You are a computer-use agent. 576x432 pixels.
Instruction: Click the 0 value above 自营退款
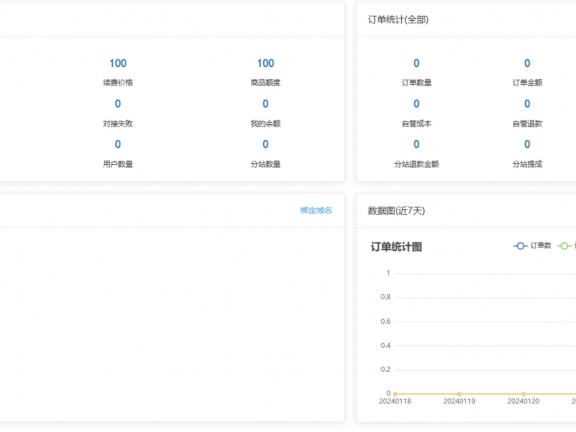[527, 104]
